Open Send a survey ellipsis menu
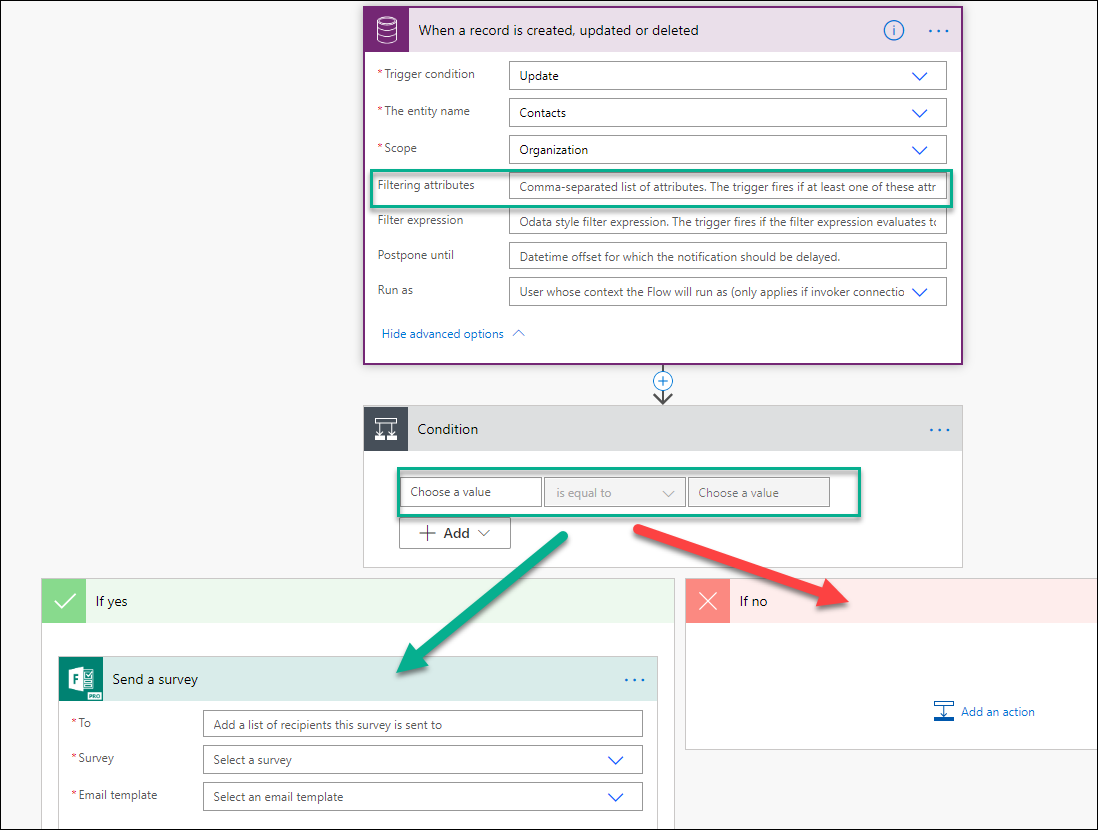 tap(634, 680)
